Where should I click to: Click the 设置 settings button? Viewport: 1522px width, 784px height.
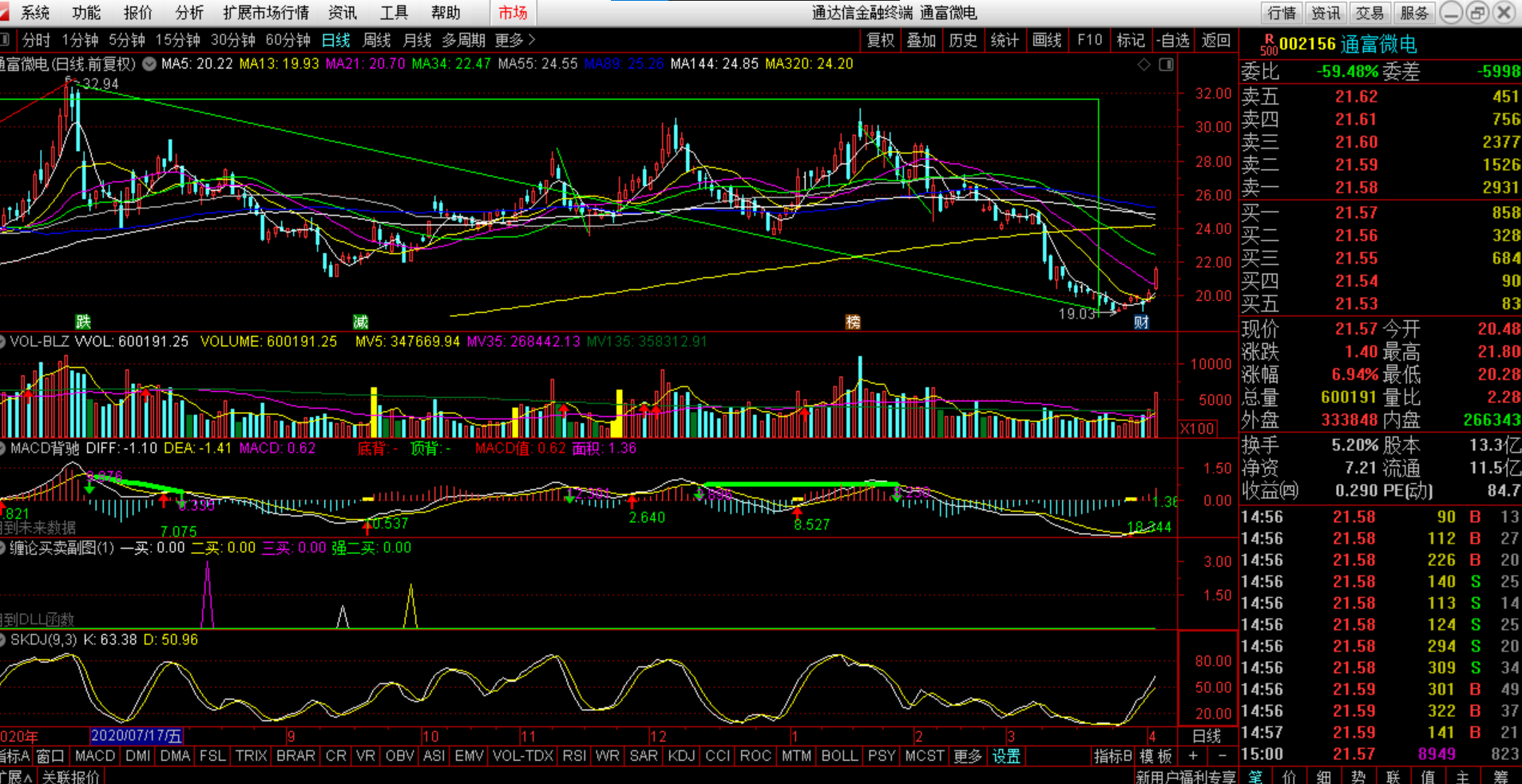pyautogui.click(x=1006, y=755)
